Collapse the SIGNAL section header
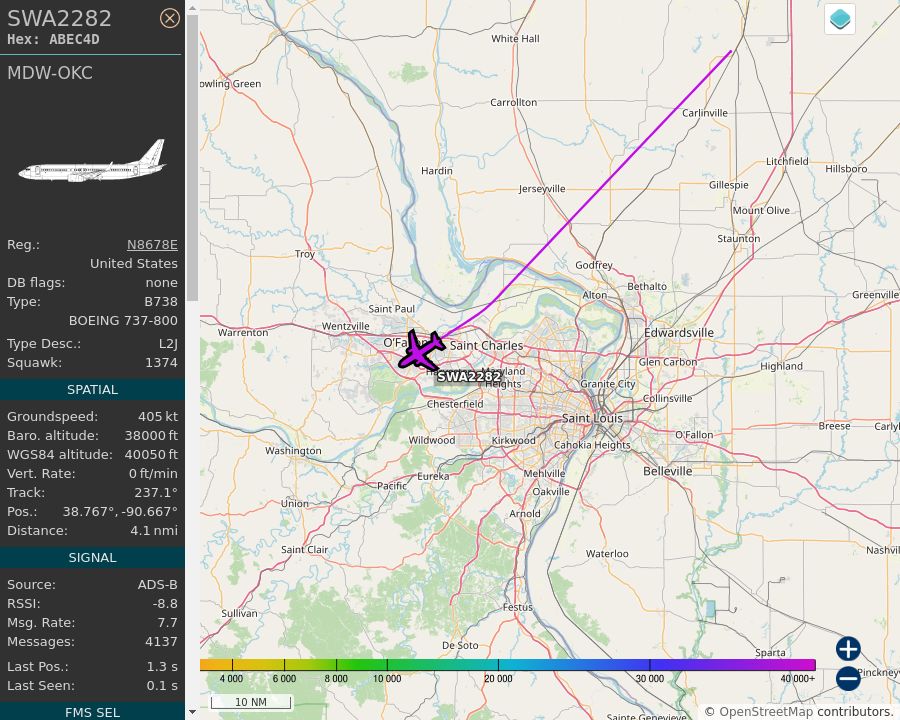The width and height of the screenshot is (900, 720). (x=92, y=557)
